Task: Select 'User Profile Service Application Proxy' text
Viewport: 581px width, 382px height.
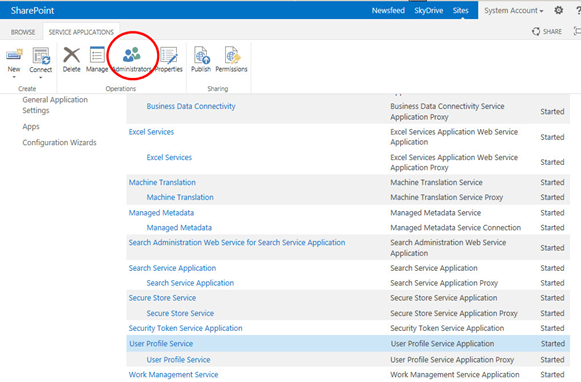Action: (452, 359)
